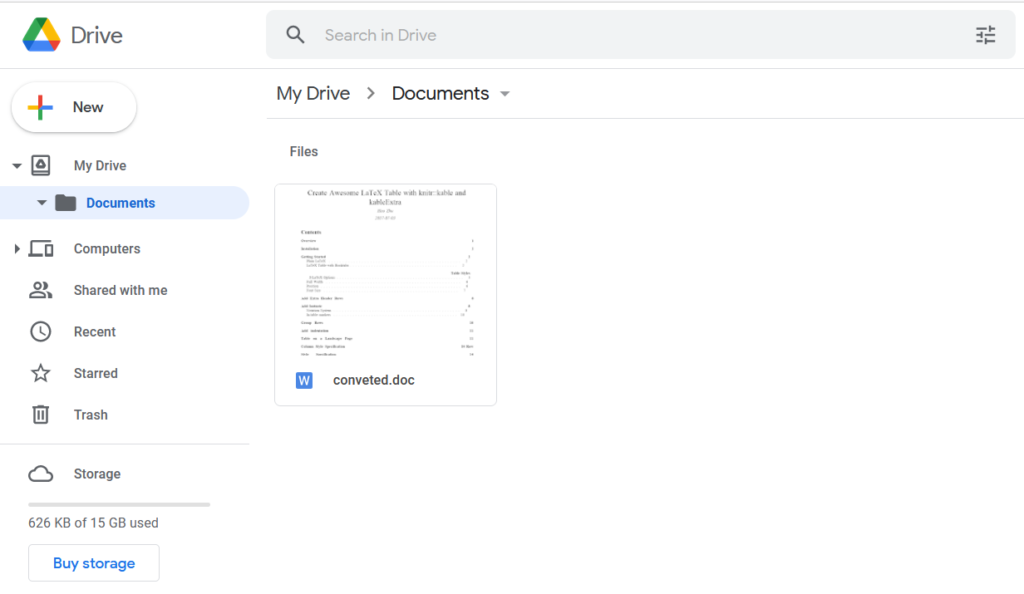Collapse the My Drive tree arrow

click(17, 166)
